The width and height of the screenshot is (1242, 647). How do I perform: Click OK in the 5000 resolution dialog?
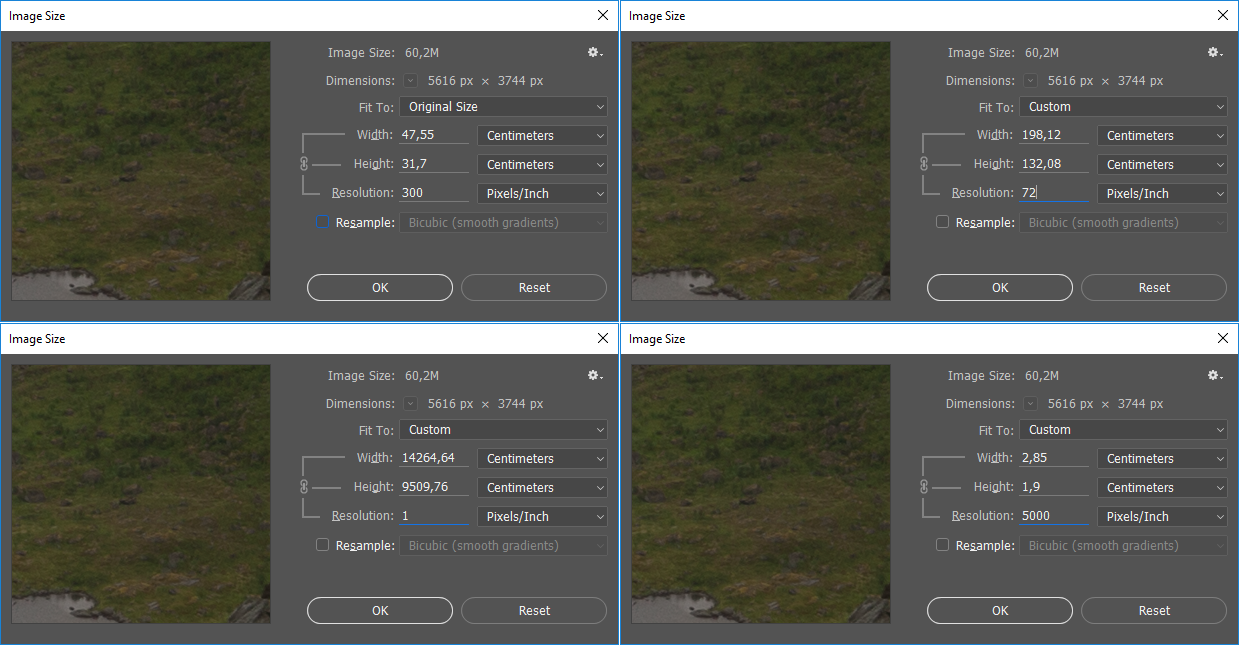(x=1000, y=611)
